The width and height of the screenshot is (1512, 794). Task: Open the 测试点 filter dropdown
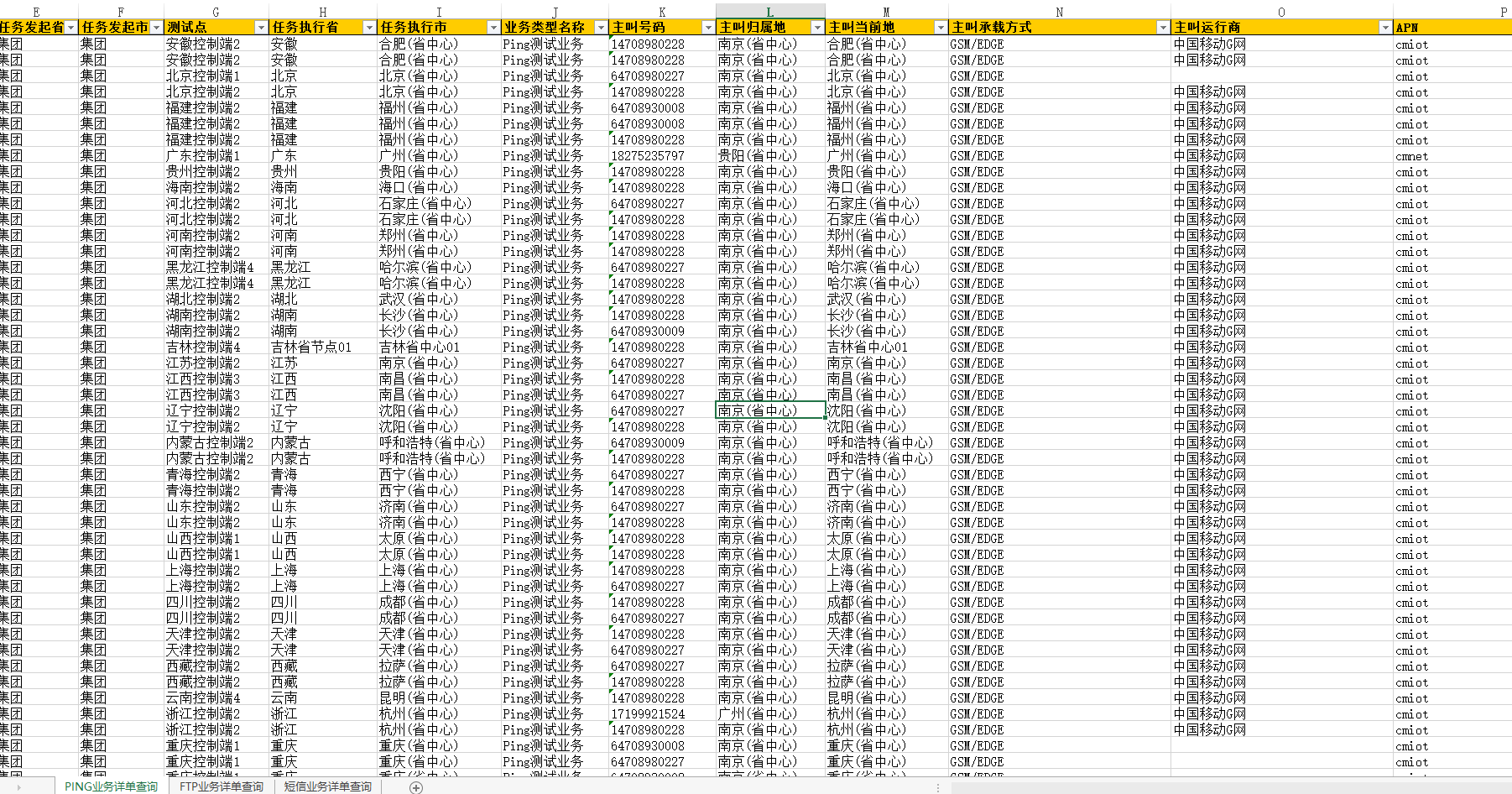point(261,28)
